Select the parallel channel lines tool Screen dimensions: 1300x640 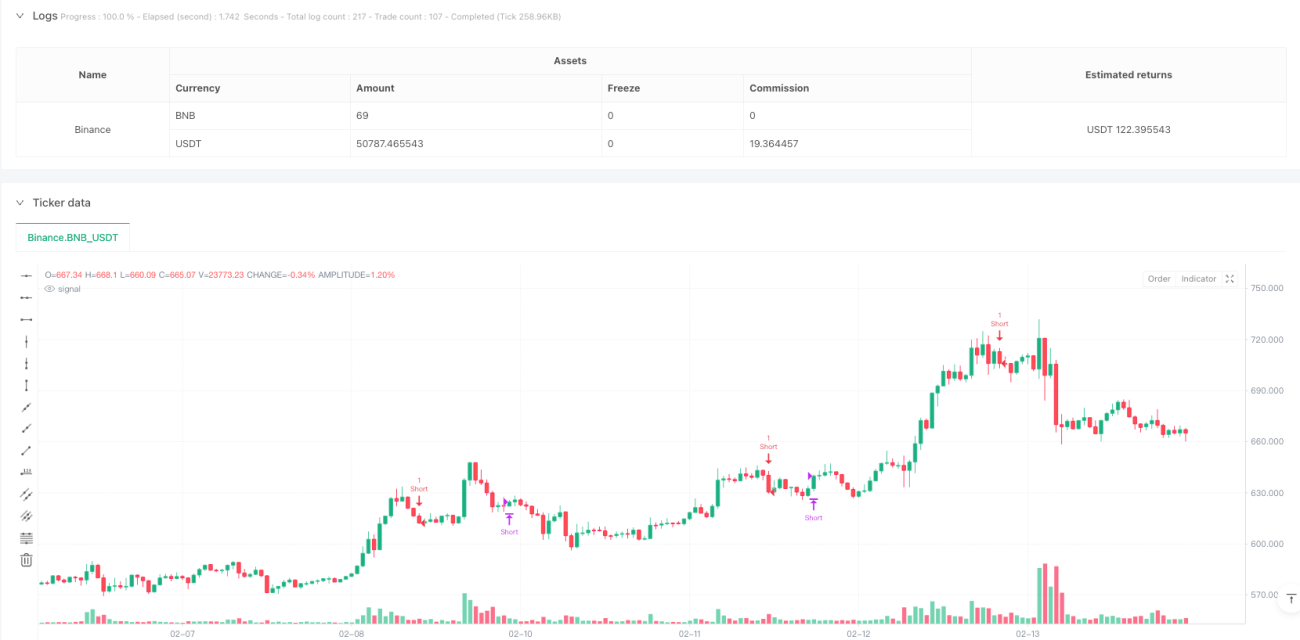[x=27, y=494]
